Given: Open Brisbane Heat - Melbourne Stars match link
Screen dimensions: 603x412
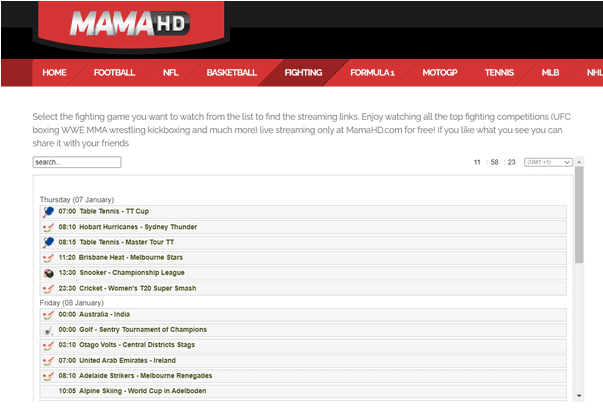Looking at the screenshot, I should pyautogui.click(x=133, y=257).
